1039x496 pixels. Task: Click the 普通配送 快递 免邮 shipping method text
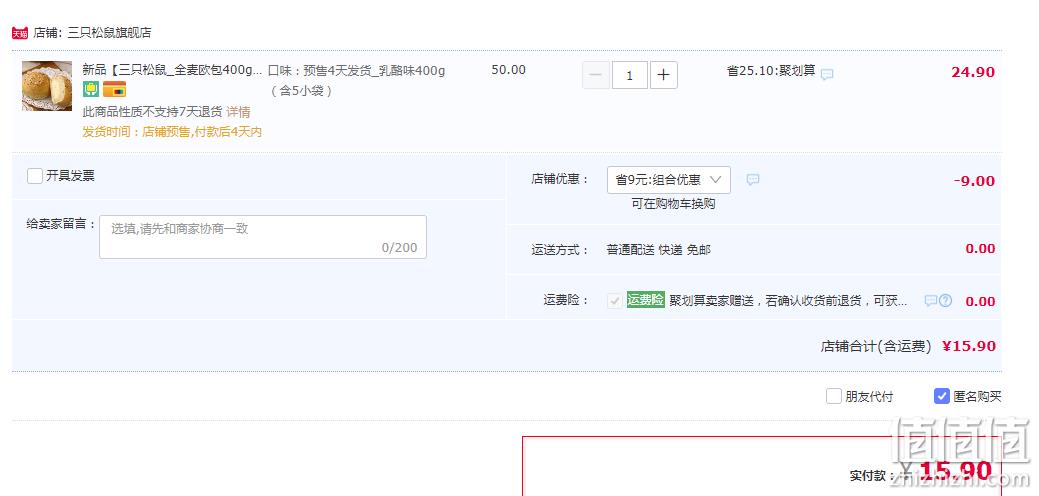point(659,250)
